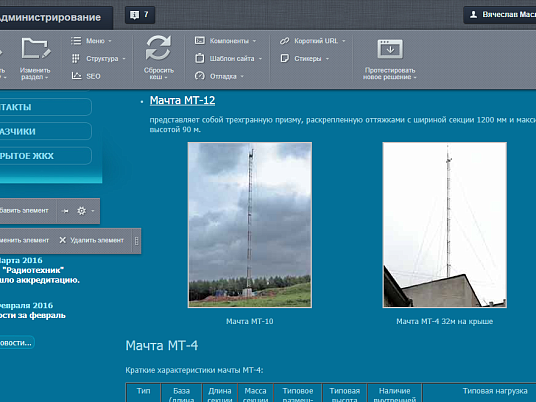
Task: Click the Изменить элемент button
Action: point(25,240)
